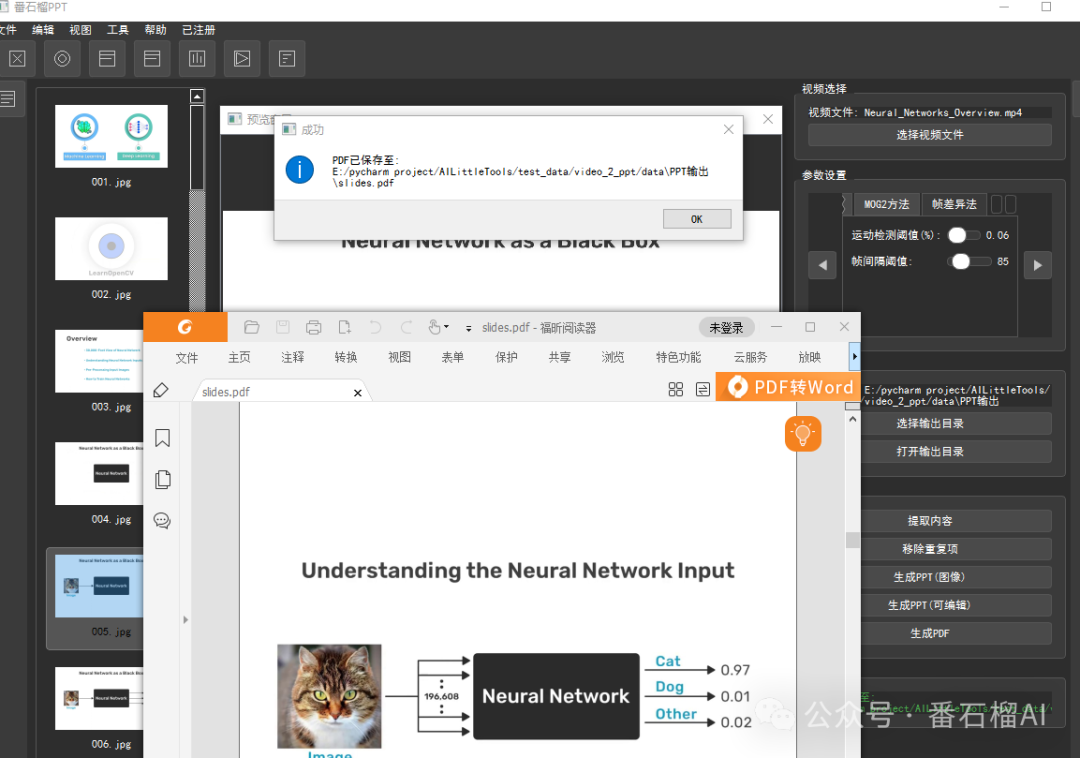Viewport: 1080px width, 758px height.
Task: Open Foxit bookmark panel icon
Action: pyautogui.click(x=163, y=438)
